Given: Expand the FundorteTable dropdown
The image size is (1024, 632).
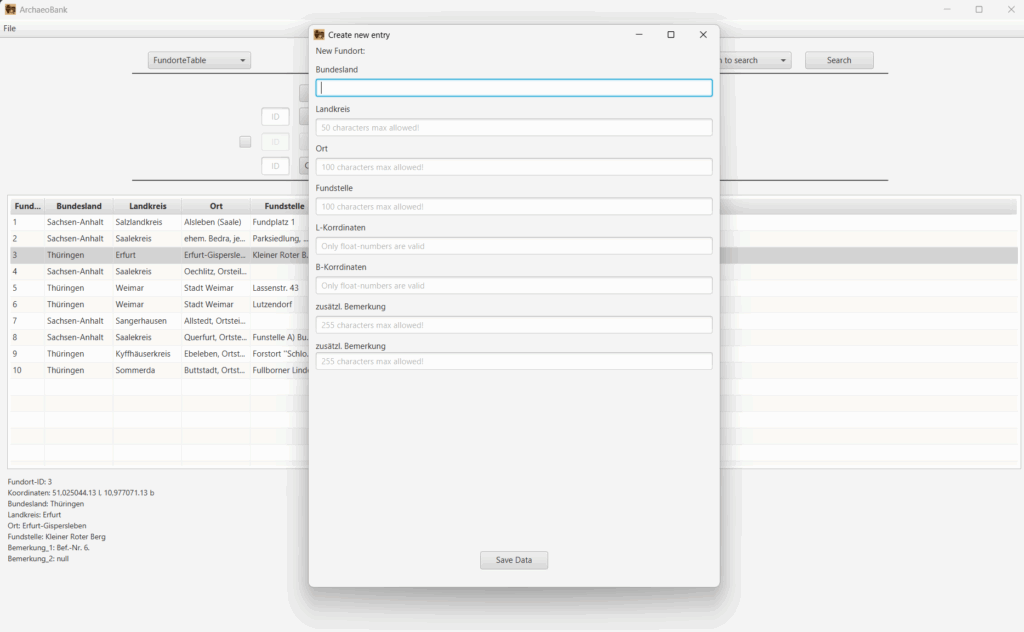Looking at the screenshot, I should pyautogui.click(x=199, y=61).
